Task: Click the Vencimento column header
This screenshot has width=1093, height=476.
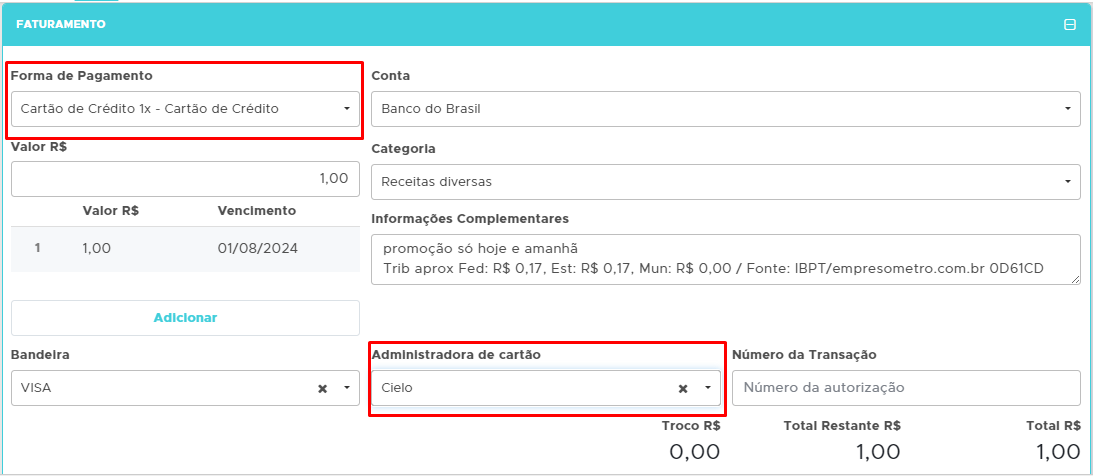Action: [257, 211]
